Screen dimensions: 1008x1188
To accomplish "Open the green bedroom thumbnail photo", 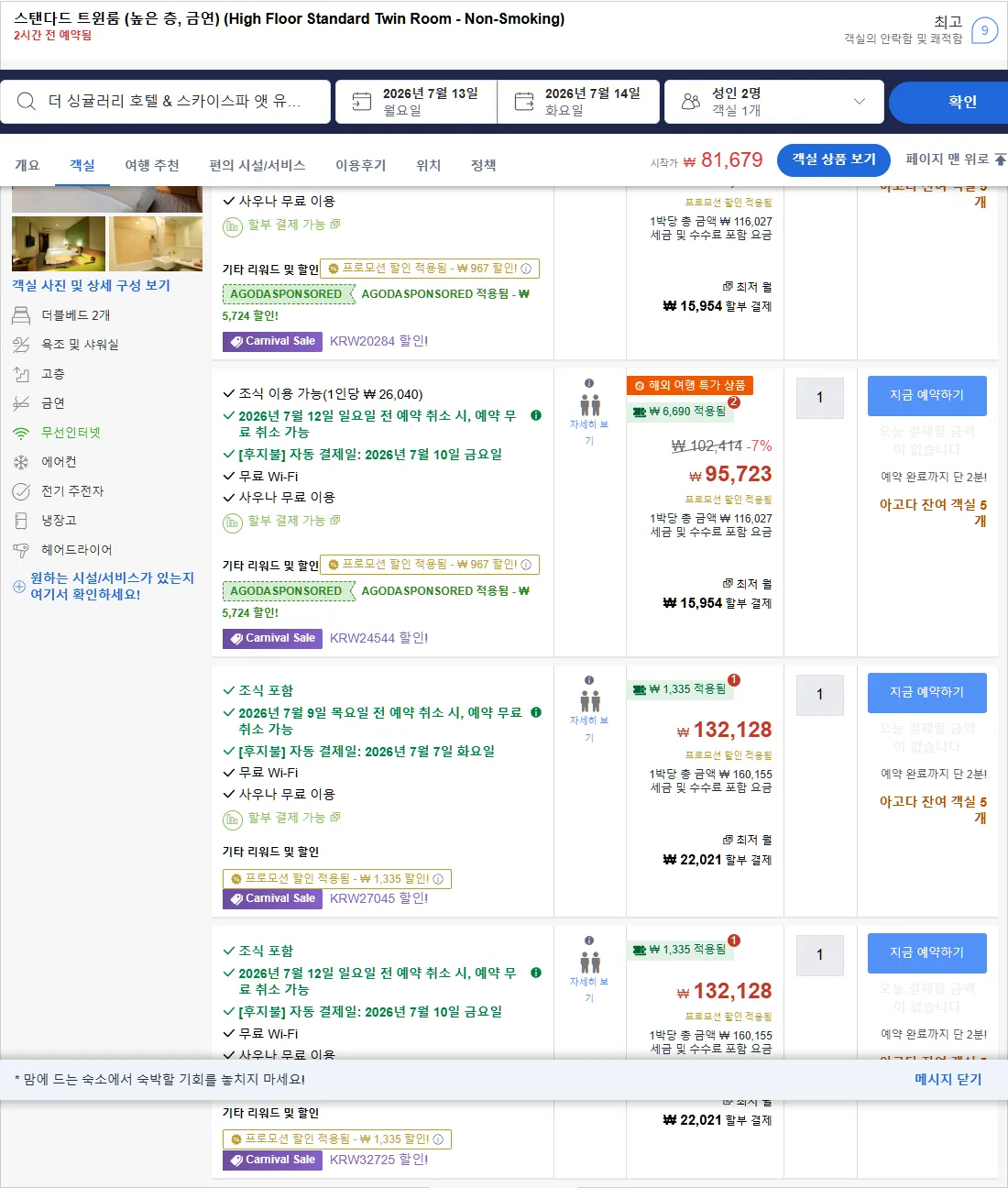I will (x=59, y=244).
